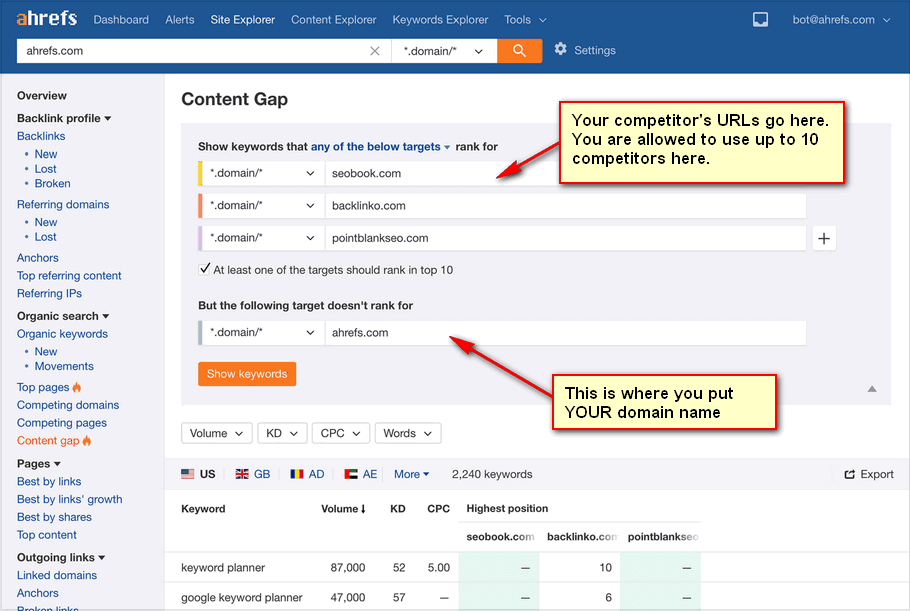Open Alerts in top navigation
The height and width of the screenshot is (611, 910).
click(180, 20)
